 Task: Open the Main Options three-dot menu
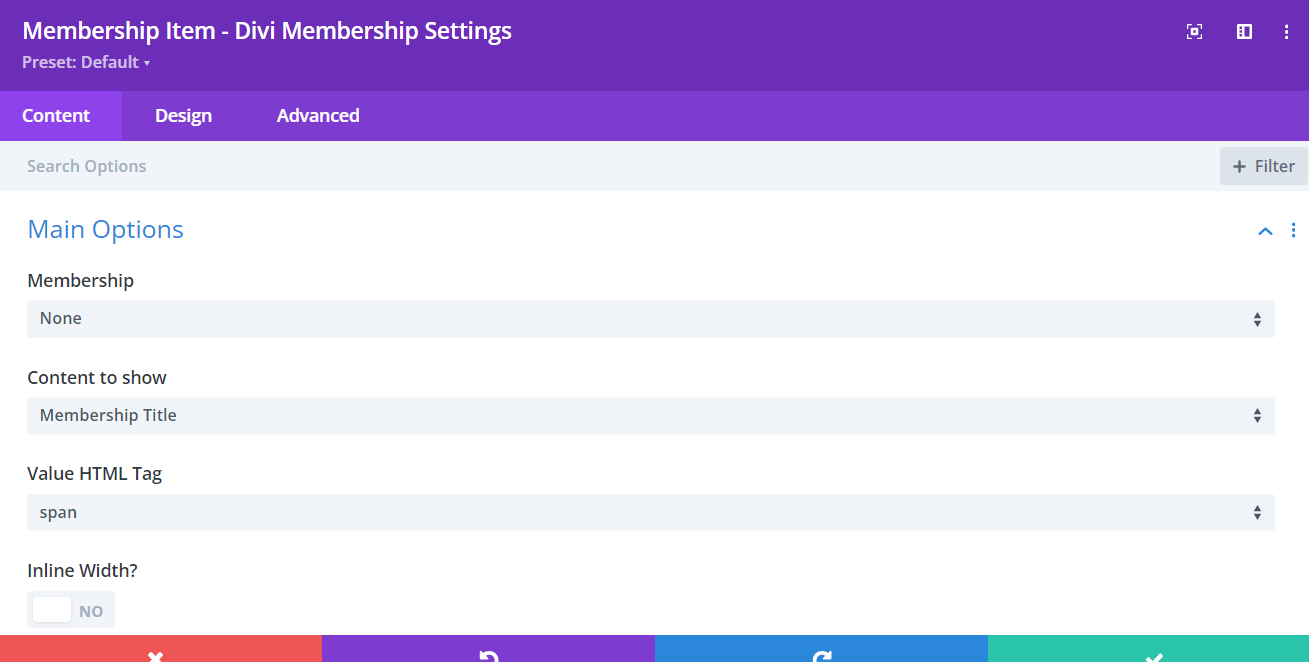tap(1293, 230)
